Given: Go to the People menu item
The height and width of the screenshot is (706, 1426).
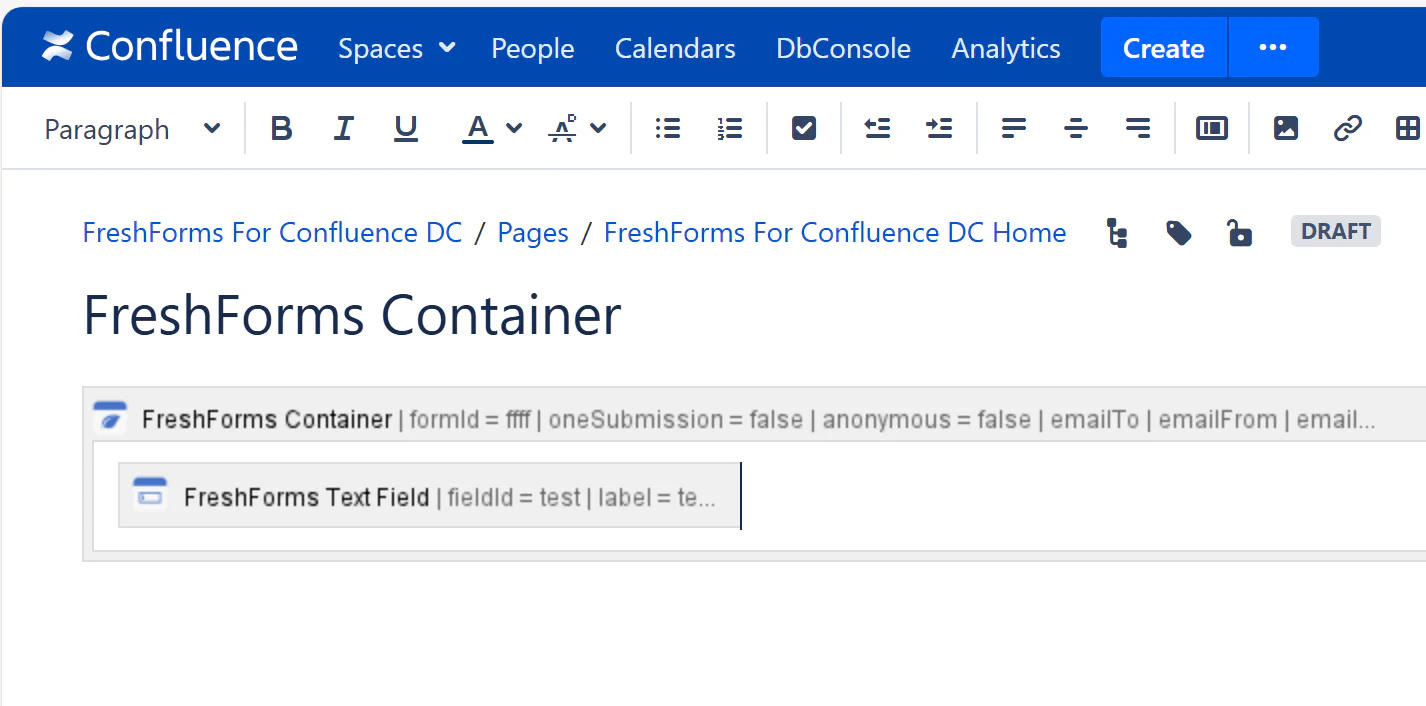Looking at the screenshot, I should coord(532,48).
